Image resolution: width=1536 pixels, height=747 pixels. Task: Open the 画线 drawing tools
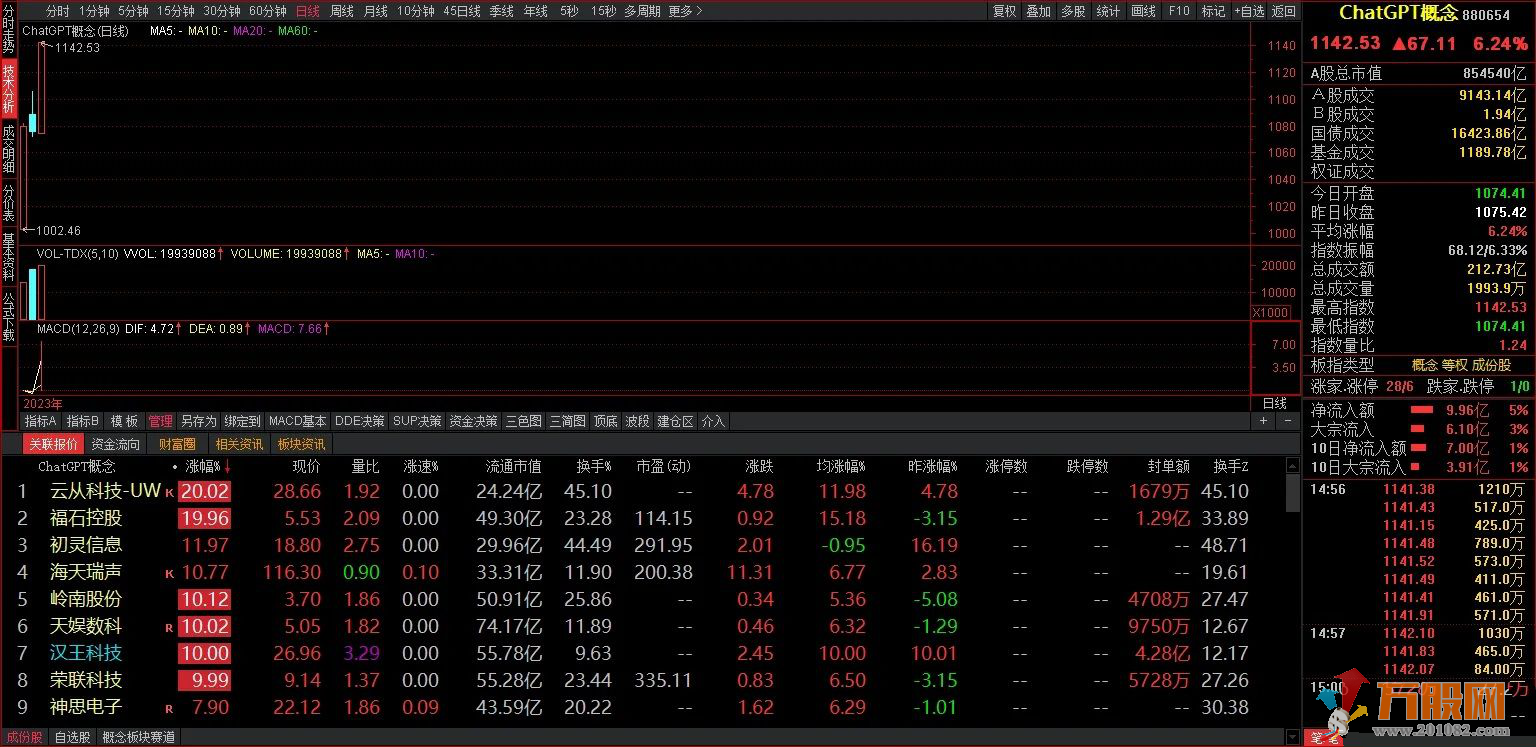click(1143, 11)
